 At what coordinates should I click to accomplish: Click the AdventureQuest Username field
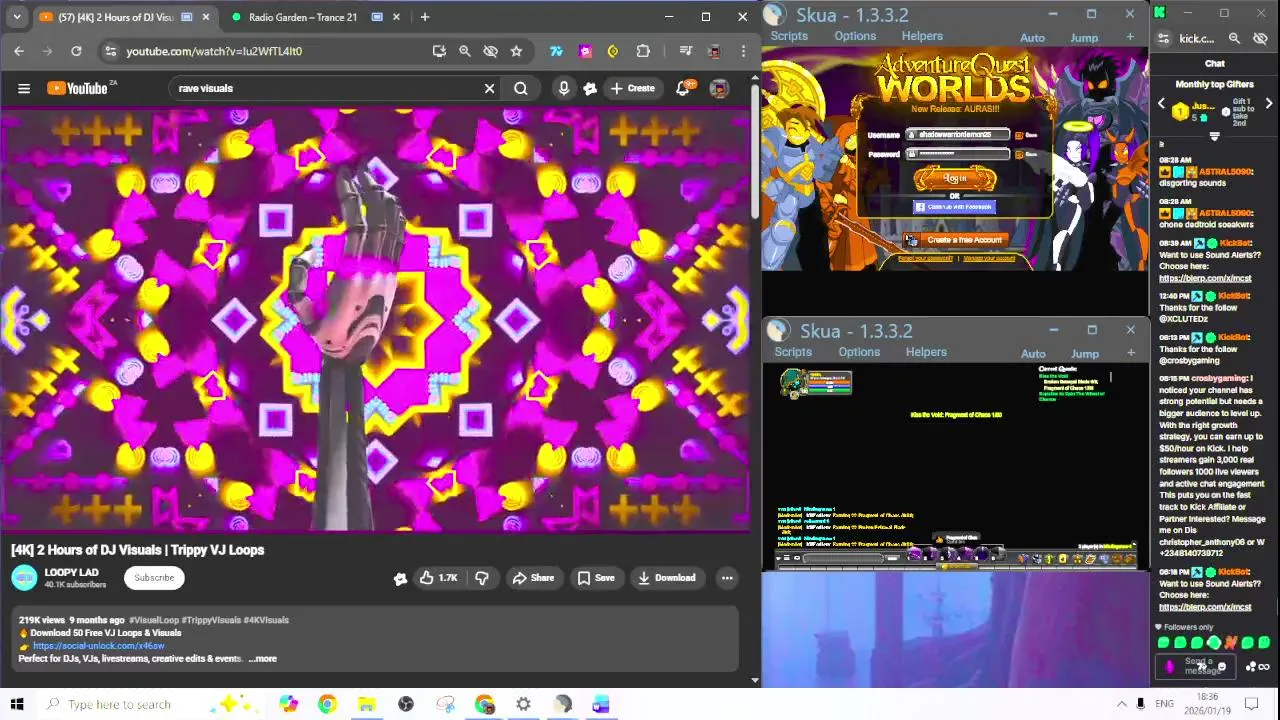tap(958, 134)
